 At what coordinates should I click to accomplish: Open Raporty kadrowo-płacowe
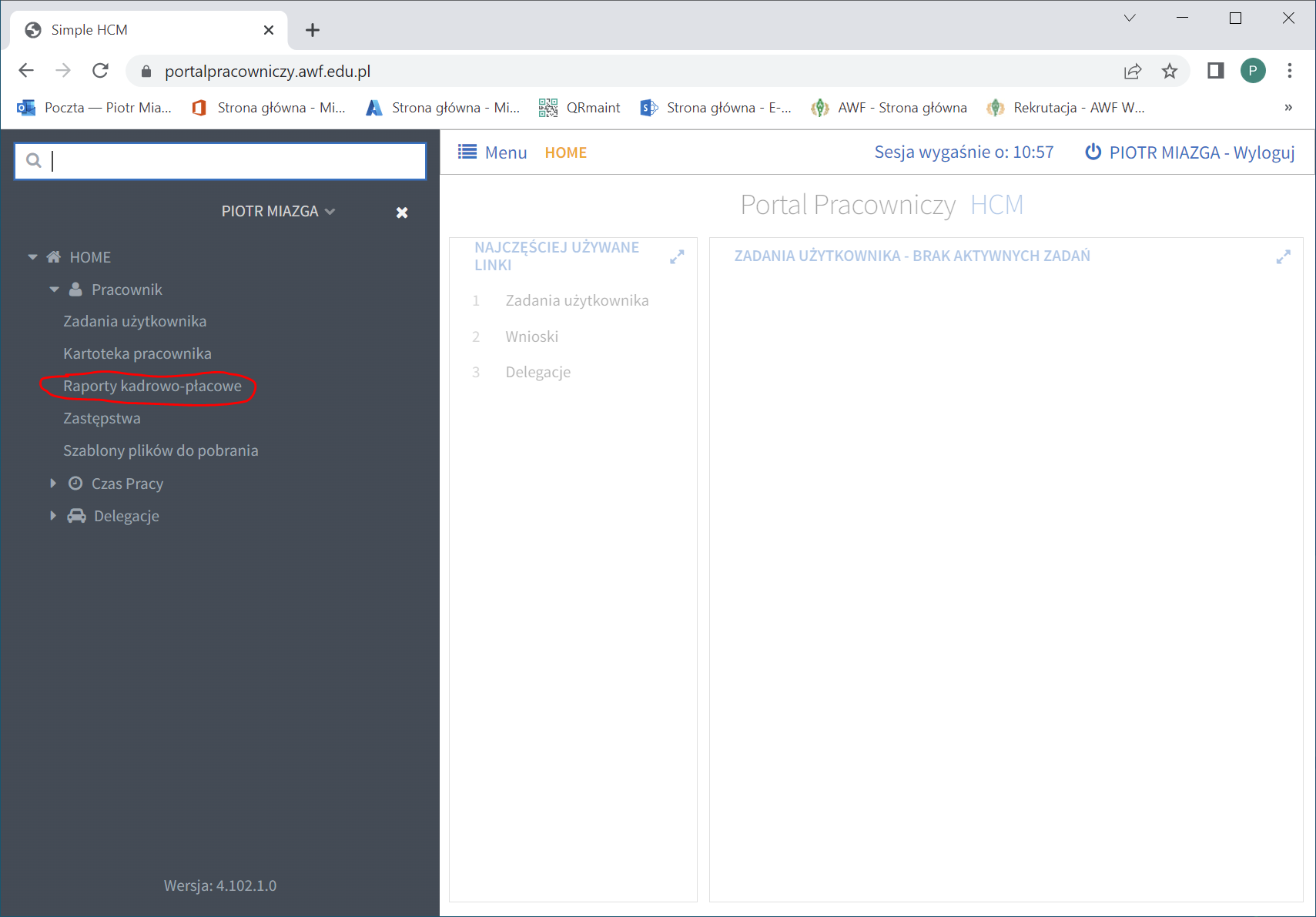[152, 386]
